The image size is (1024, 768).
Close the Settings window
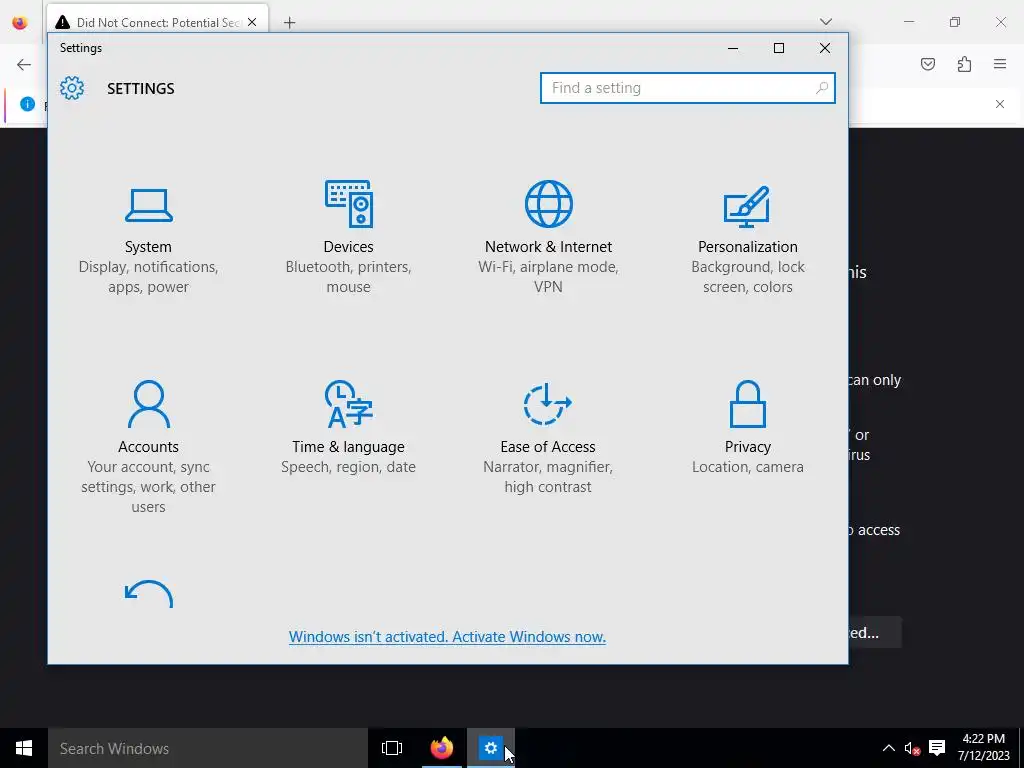pos(825,48)
